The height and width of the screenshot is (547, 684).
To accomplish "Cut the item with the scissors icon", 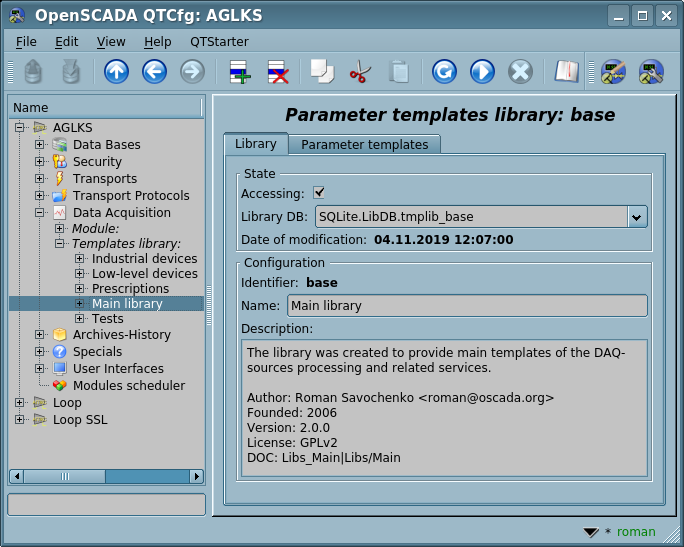I will point(360,72).
